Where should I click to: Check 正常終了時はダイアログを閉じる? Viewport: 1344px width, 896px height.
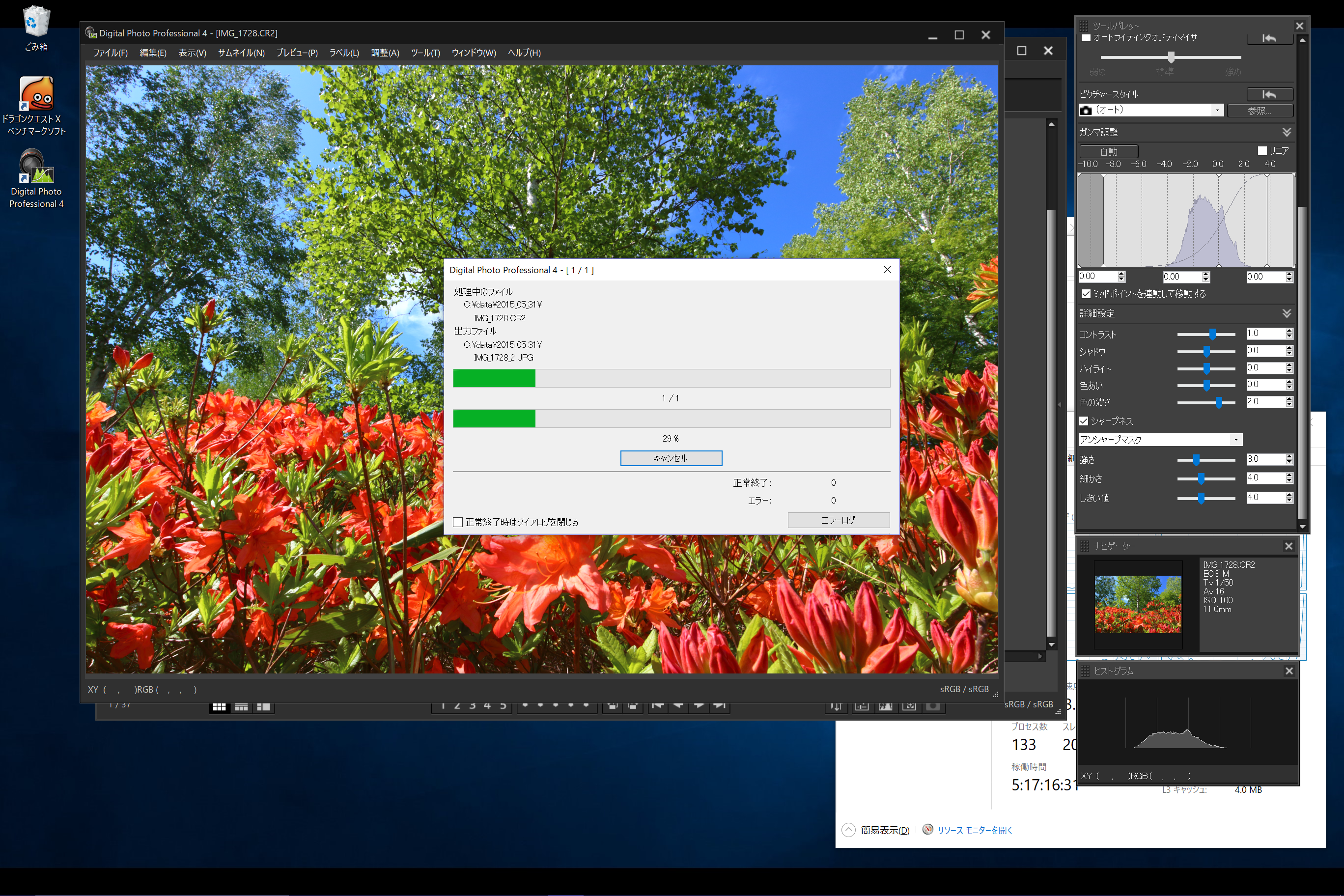coord(458,522)
